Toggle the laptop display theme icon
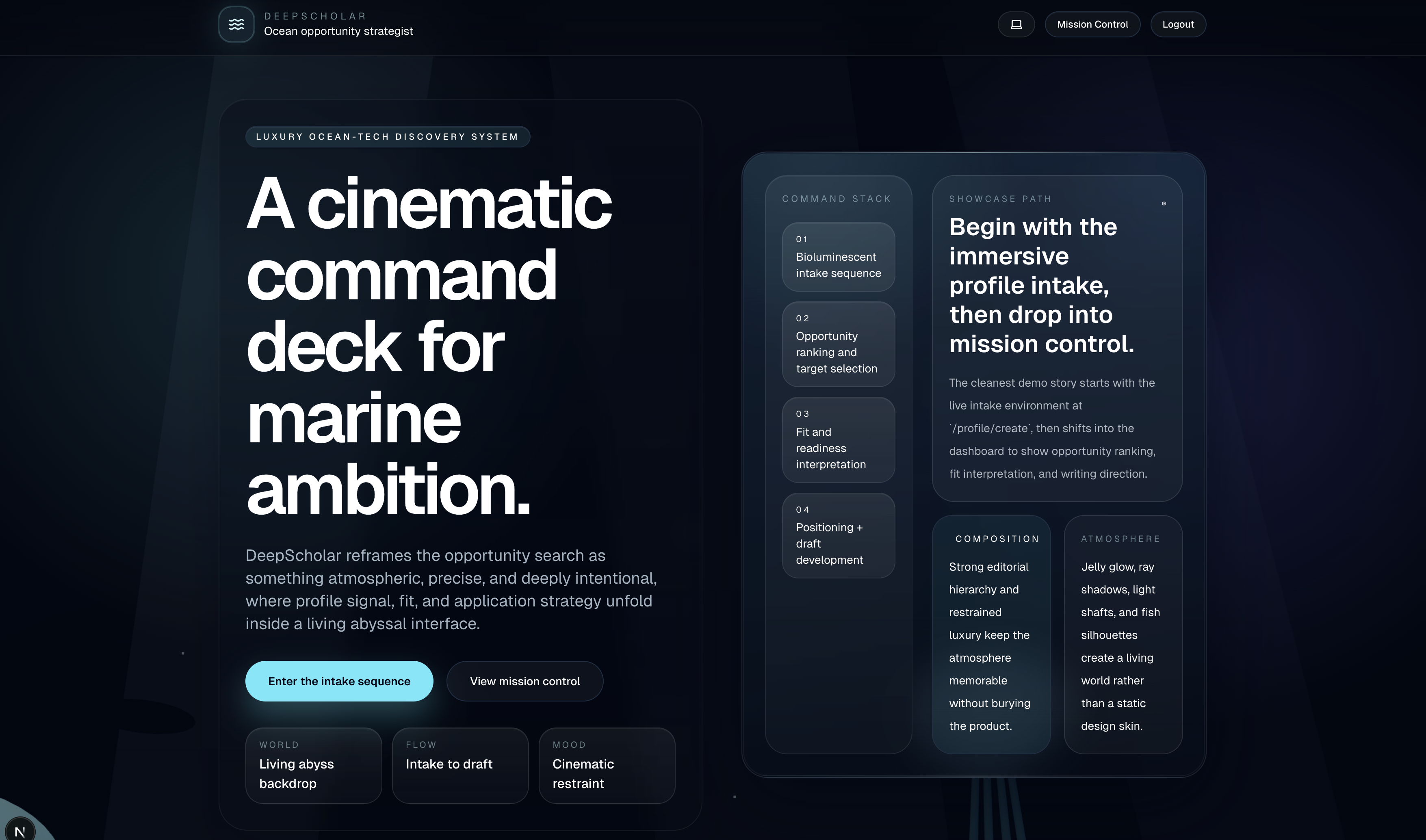Image resolution: width=1426 pixels, height=840 pixels. coord(1016,24)
